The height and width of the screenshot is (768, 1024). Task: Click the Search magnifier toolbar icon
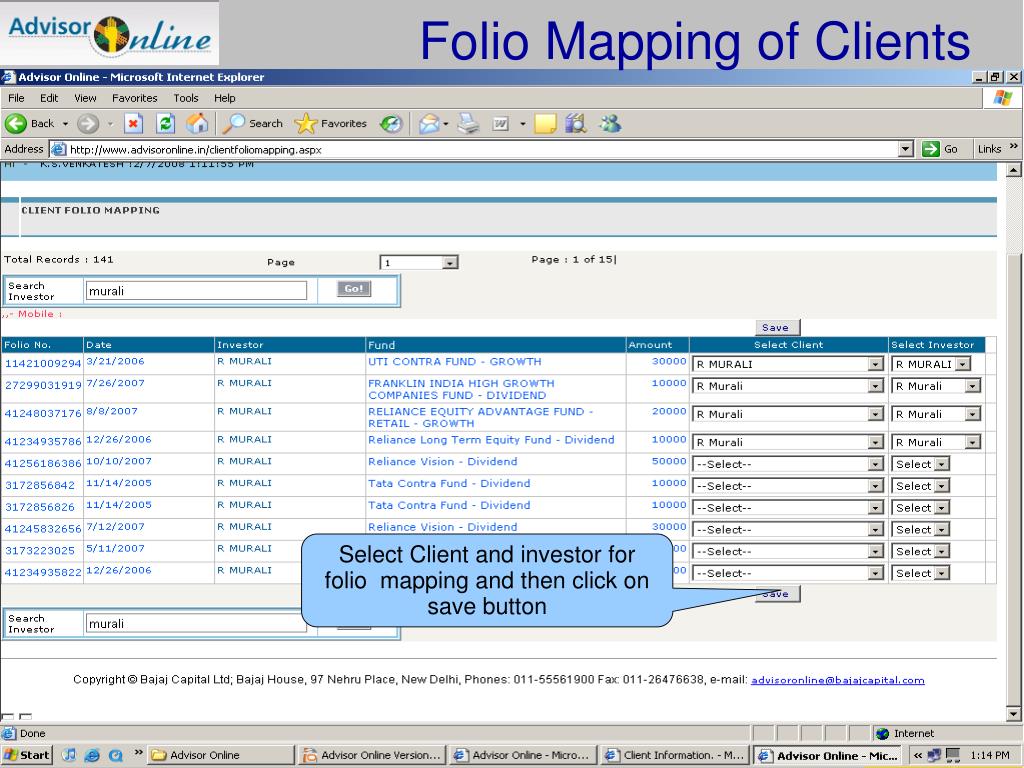point(234,123)
